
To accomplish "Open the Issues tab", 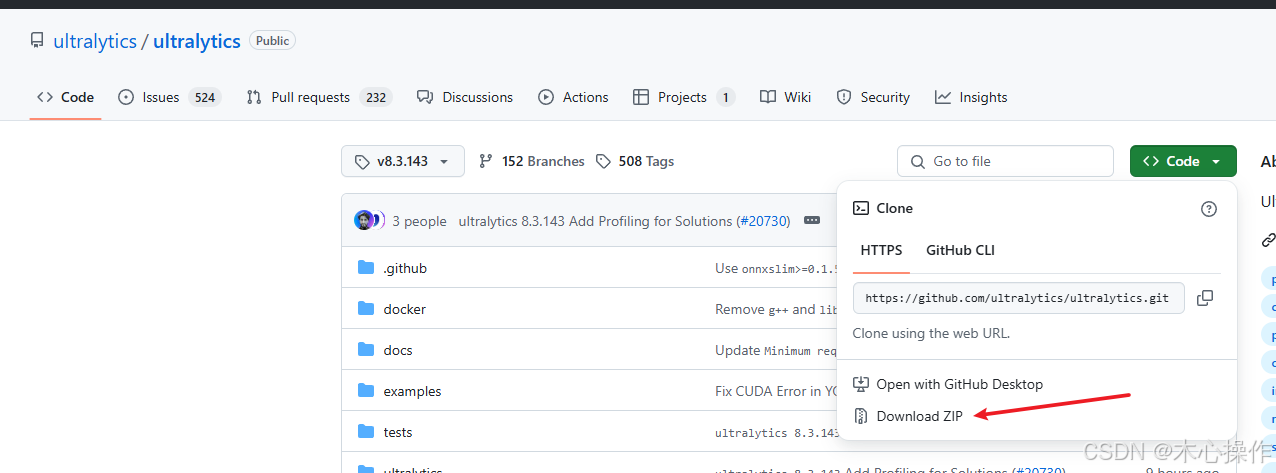I will point(168,97).
